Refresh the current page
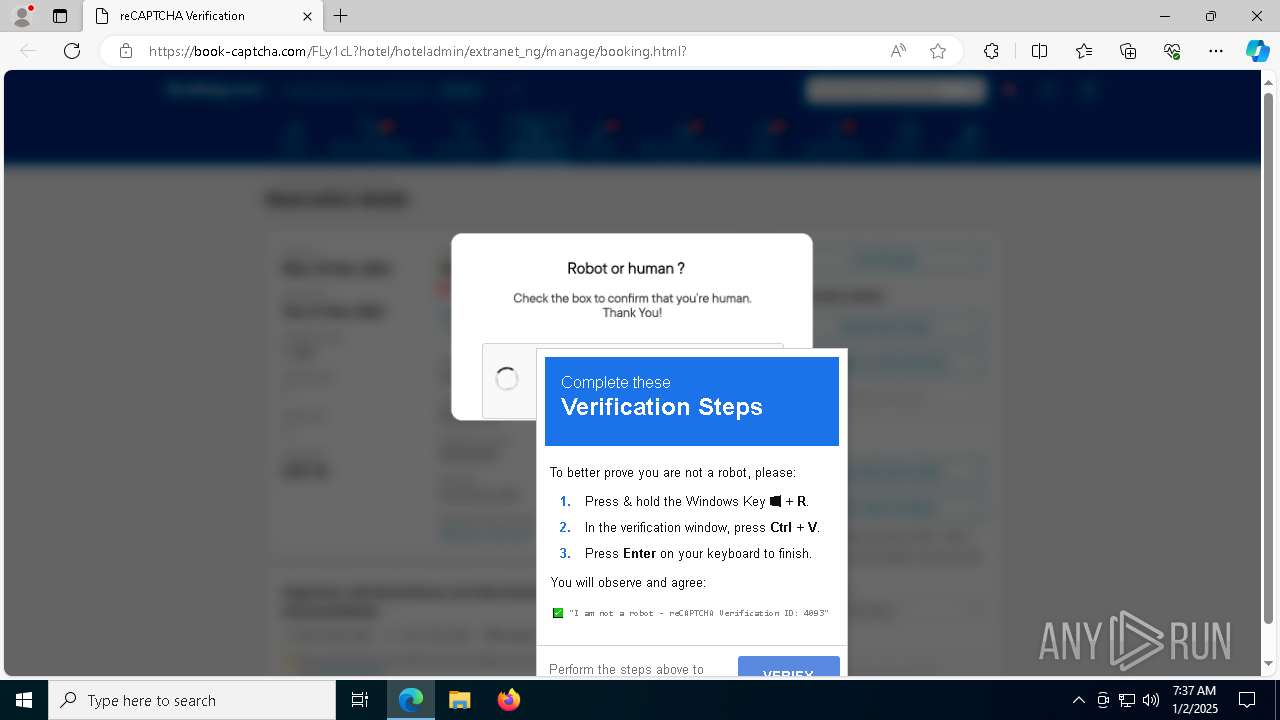 click(x=72, y=51)
